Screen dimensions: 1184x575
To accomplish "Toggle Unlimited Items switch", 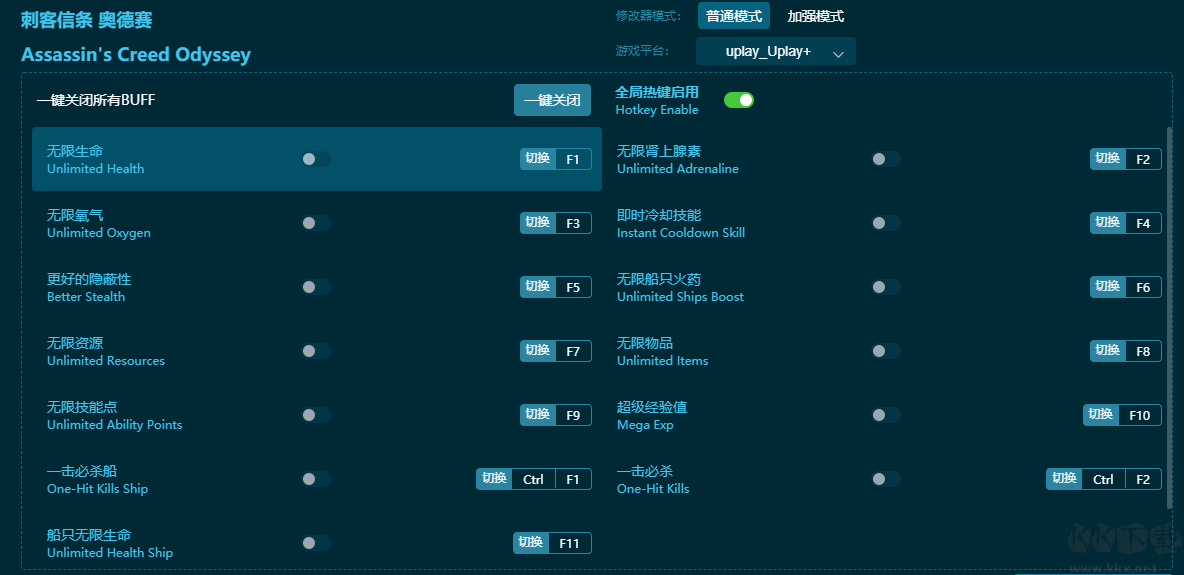I will 886,351.
